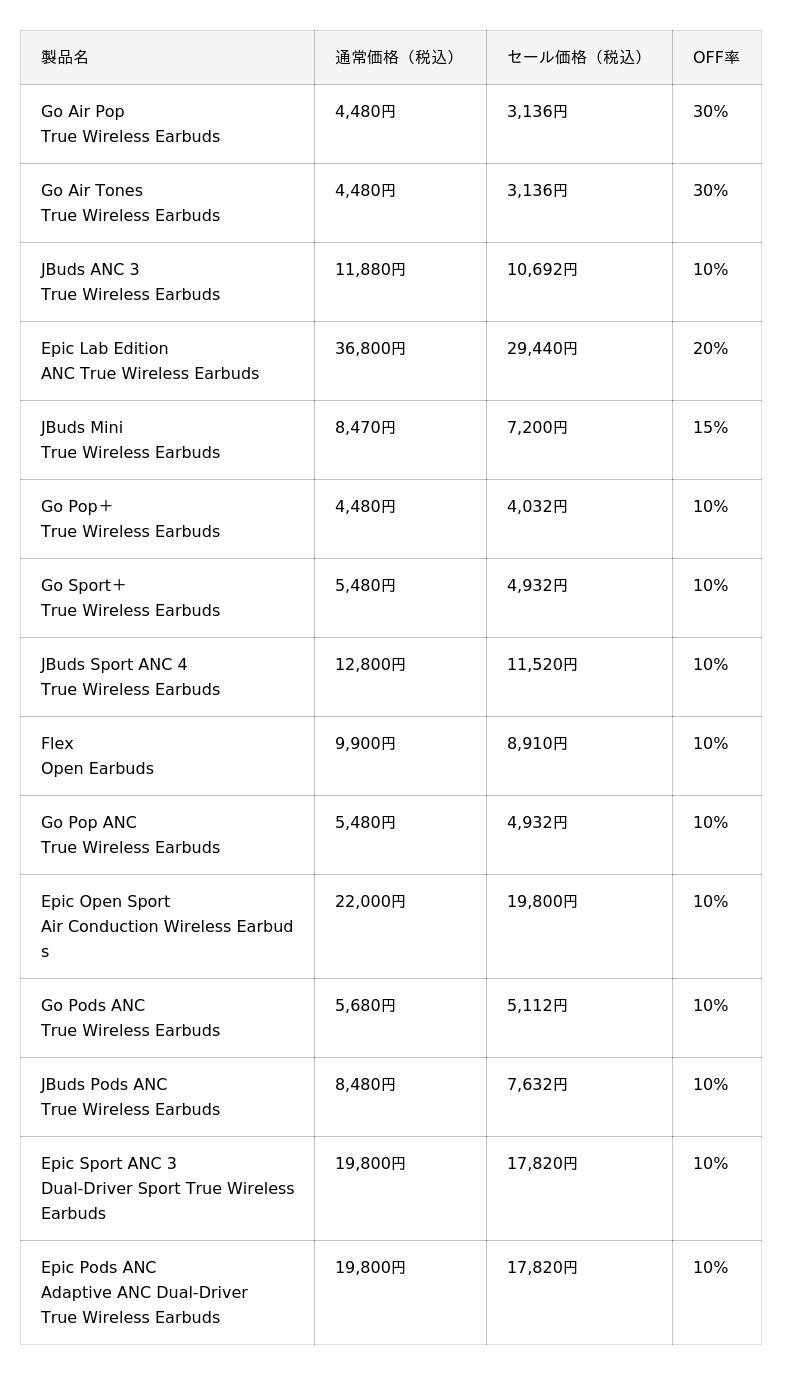The width and height of the screenshot is (800, 1375).
Task: Select the Go Air Tones product cell
Action: pos(167,203)
